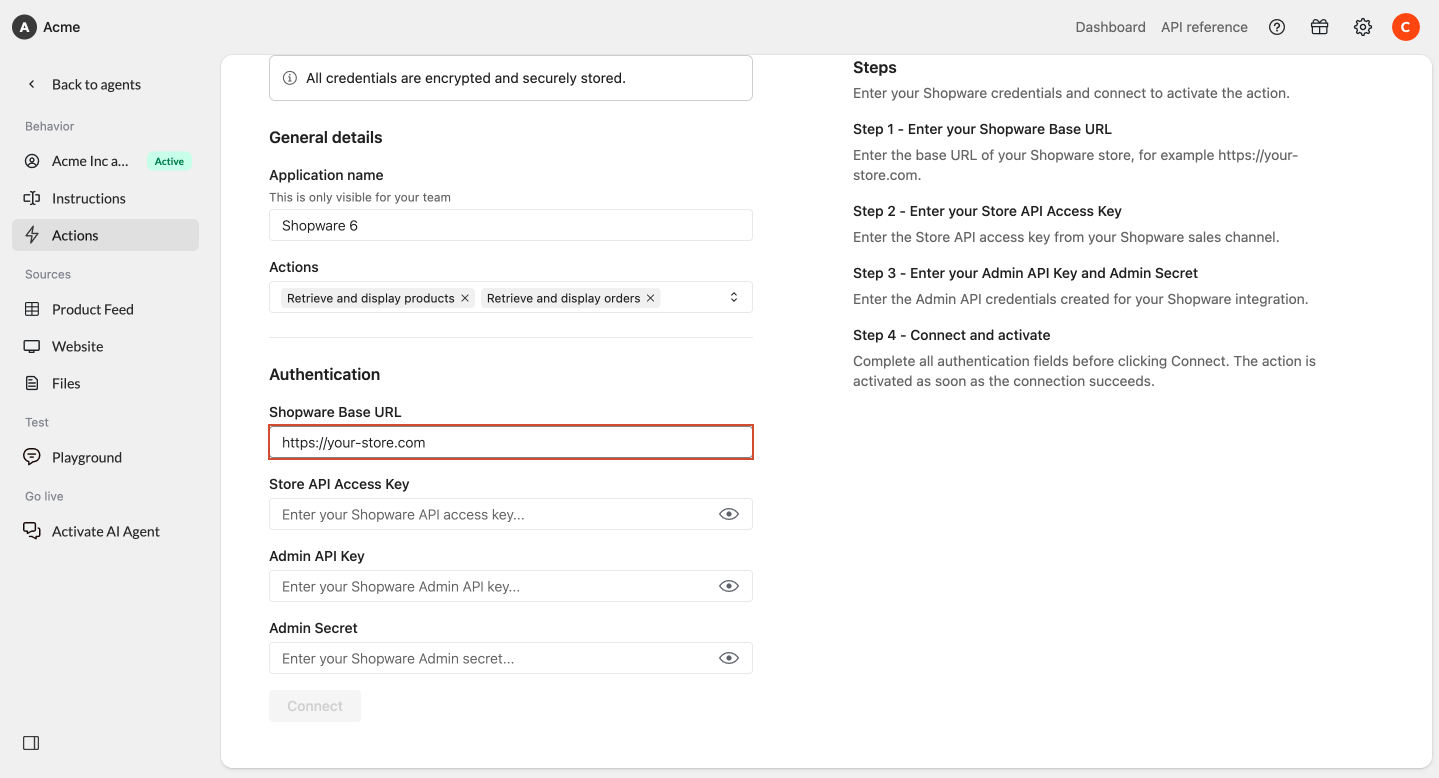Collapse the sidebar with the panel icon
Viewport: 1439px width, 778px height.
[31, 743]
